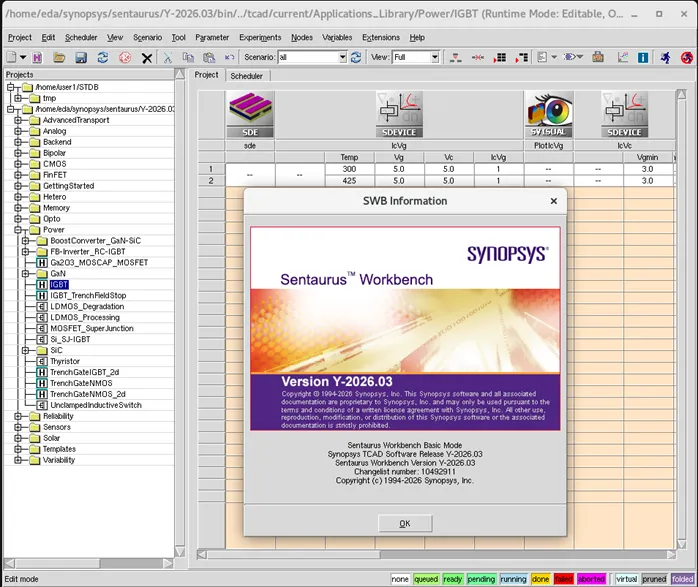Screen dimensions: 698x587
Task: Click the blue running man icon
Action: tap(666, 57)
